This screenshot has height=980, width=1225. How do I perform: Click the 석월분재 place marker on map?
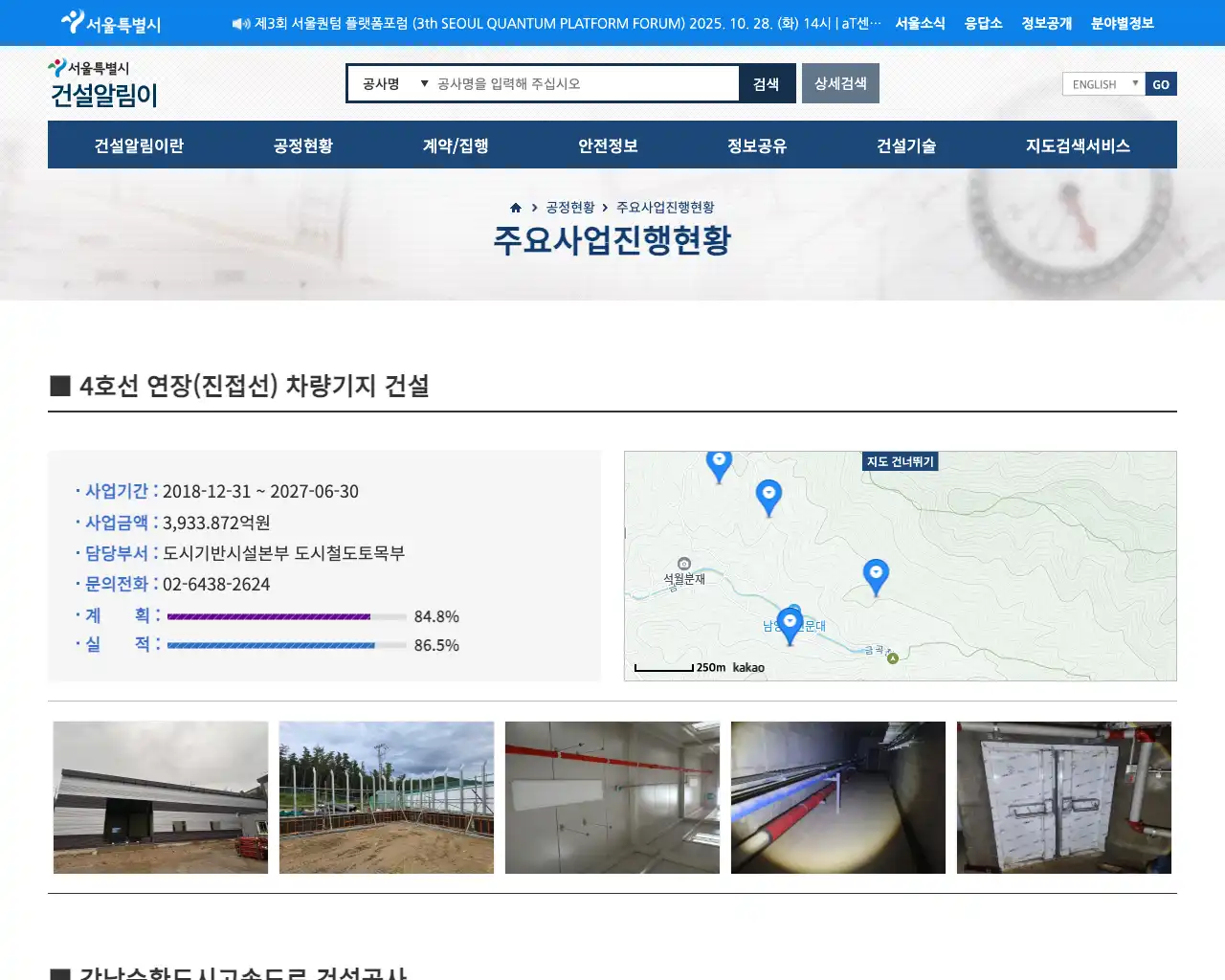[x=683, y=565]
